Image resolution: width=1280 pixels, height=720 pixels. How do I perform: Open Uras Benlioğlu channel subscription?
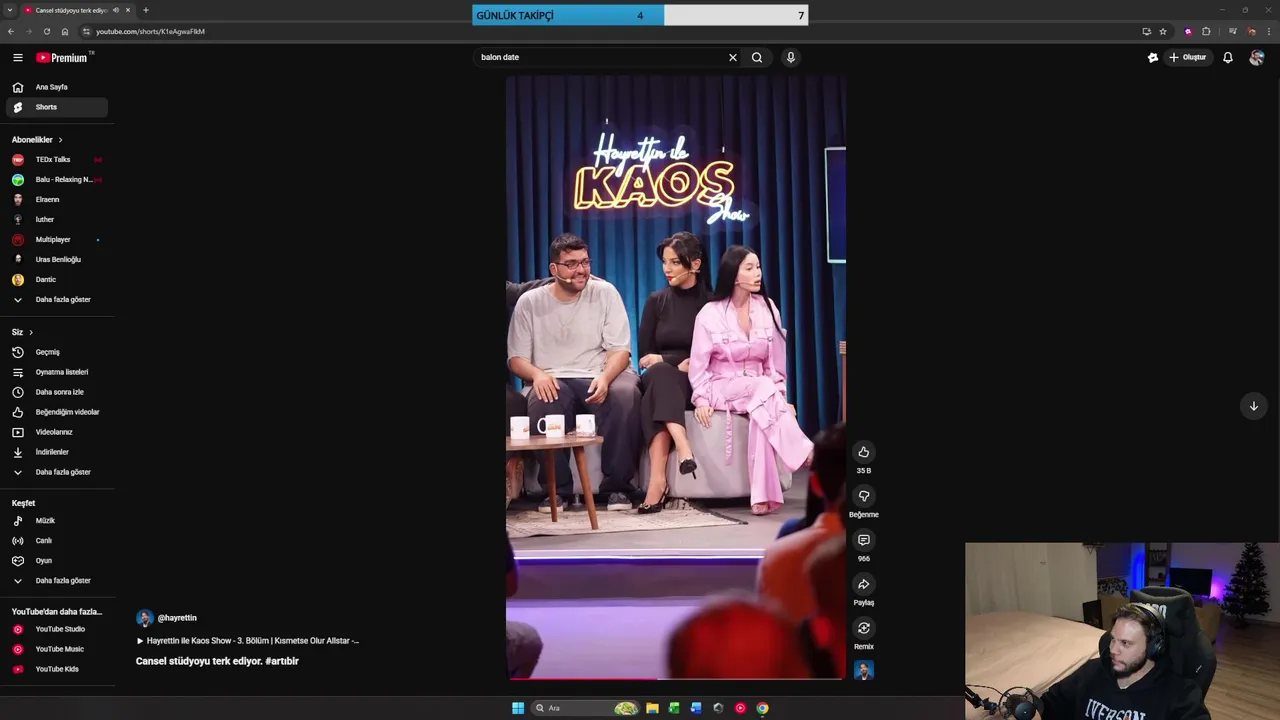[x=57, y=259]
